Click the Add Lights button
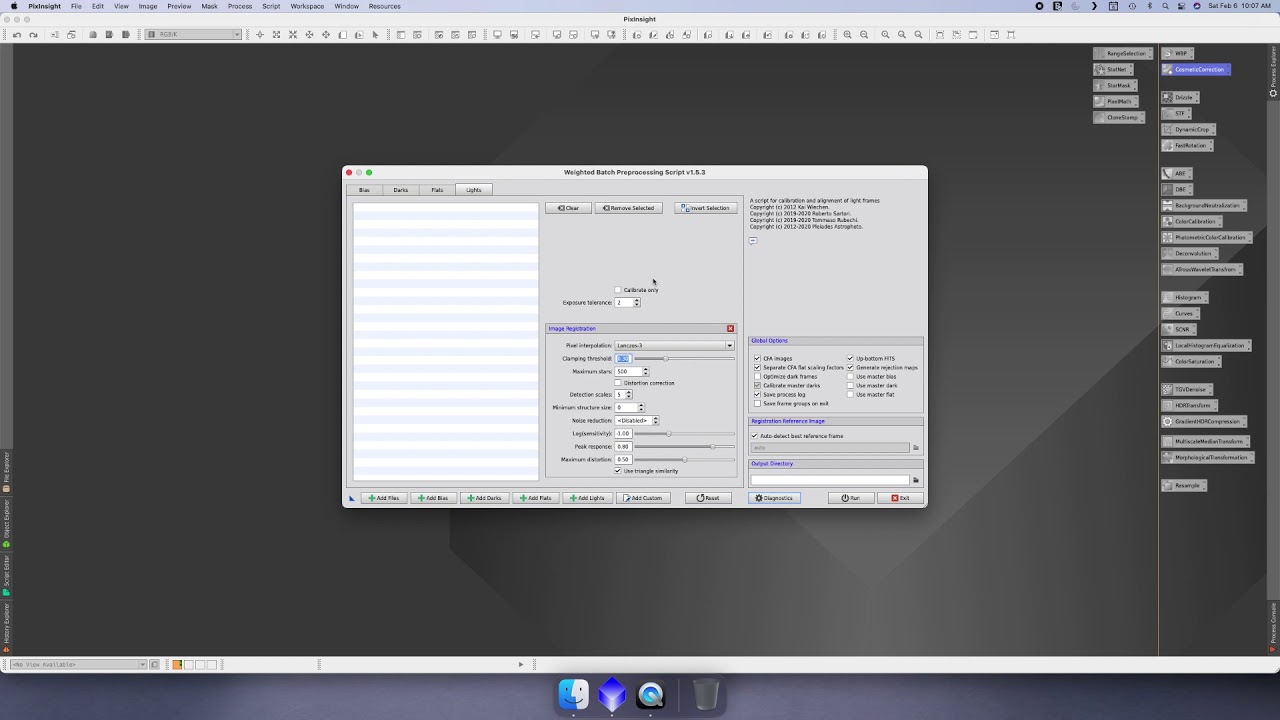 tap(587, 498)
